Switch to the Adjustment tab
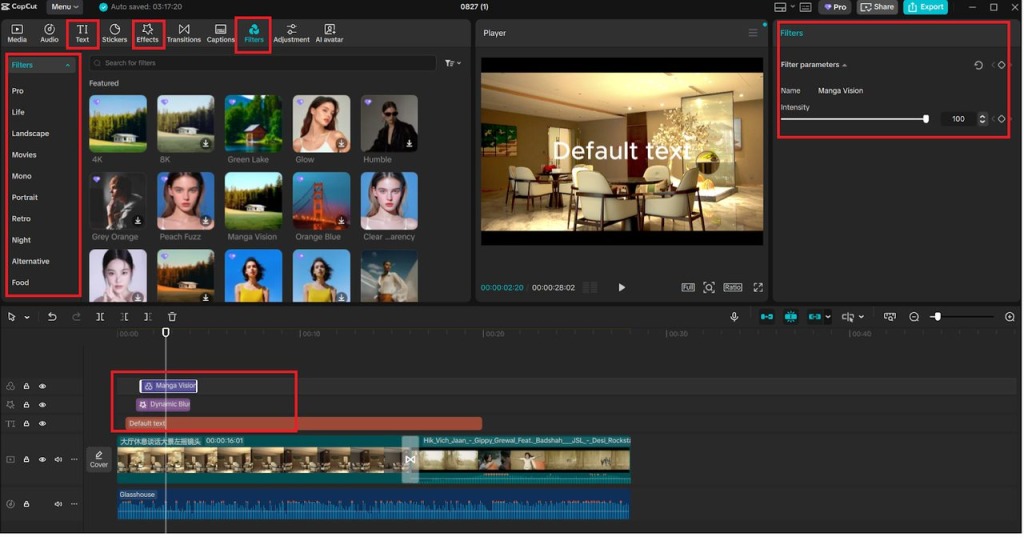Screen dimensions: 1024x541 point(291,33)
